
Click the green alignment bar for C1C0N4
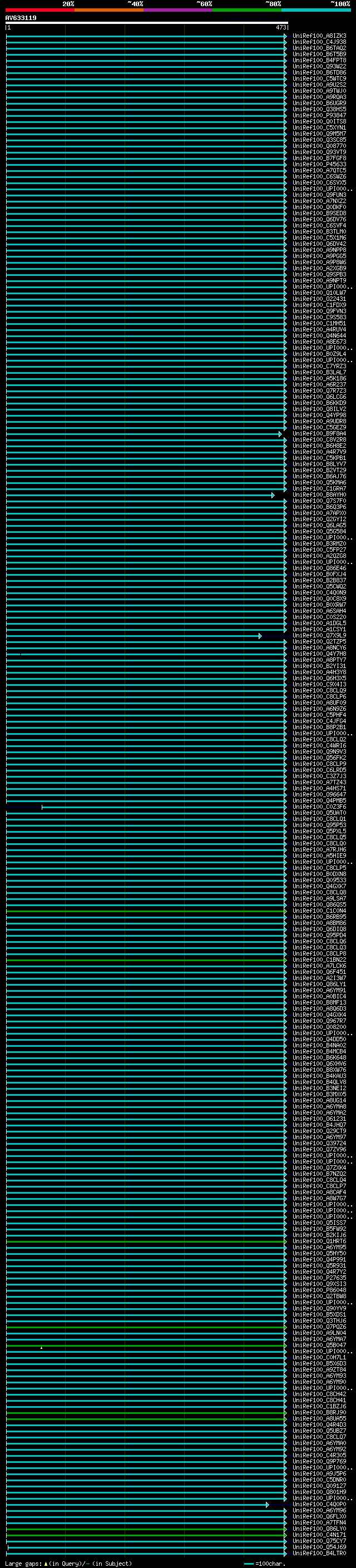pos(145,911)
